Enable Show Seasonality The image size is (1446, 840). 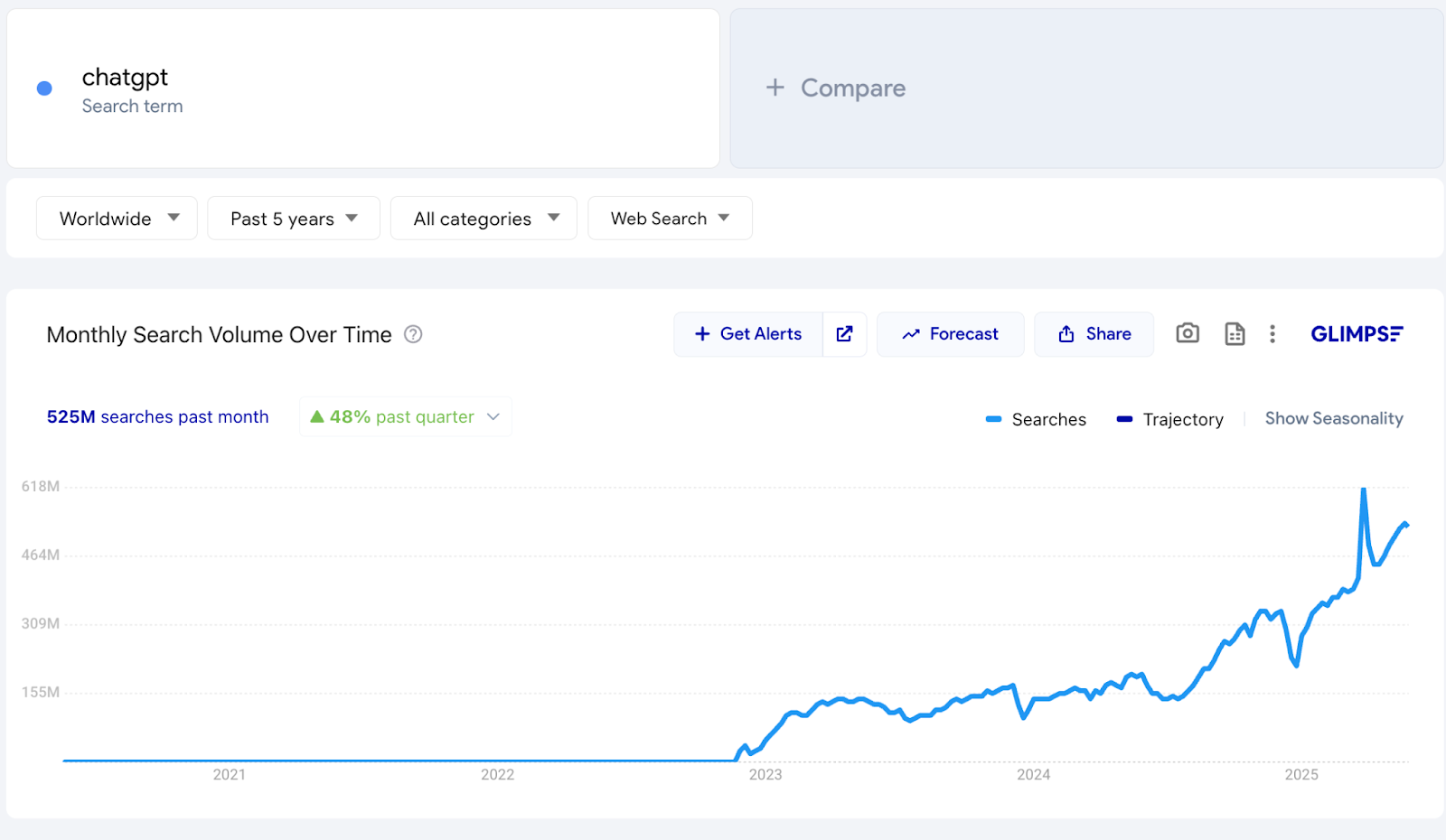tap(1333, 418)
